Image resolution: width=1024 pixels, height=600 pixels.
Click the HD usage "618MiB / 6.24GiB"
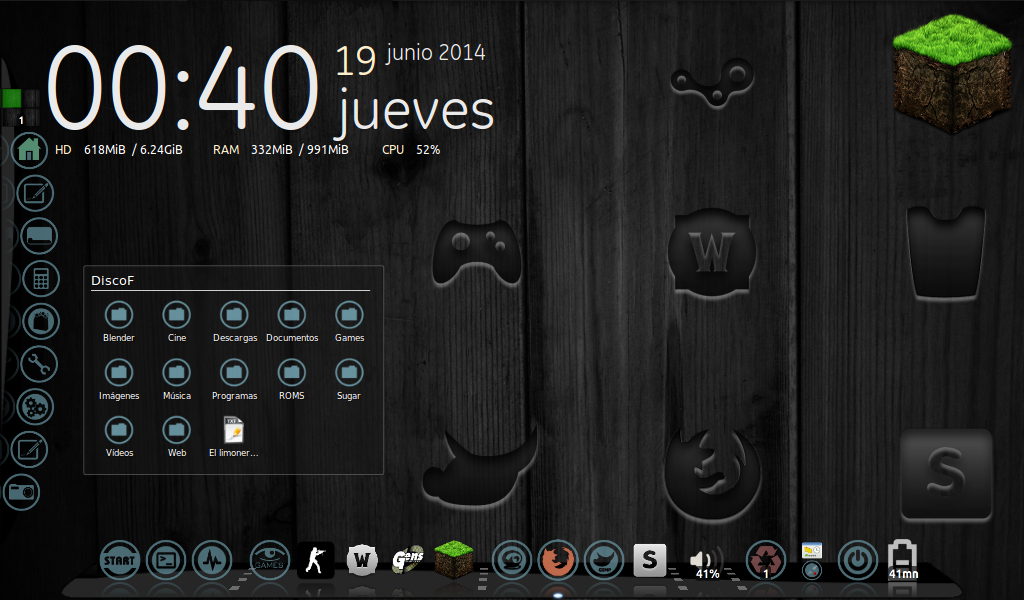(133, 150)
